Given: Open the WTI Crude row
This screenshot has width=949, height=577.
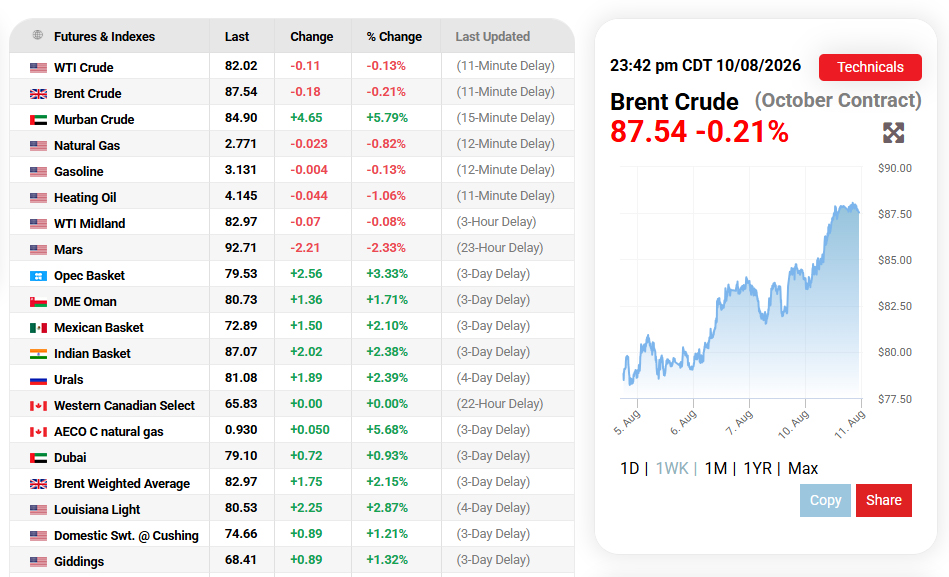Looking at the screenshot, I should tap(292, 66).
